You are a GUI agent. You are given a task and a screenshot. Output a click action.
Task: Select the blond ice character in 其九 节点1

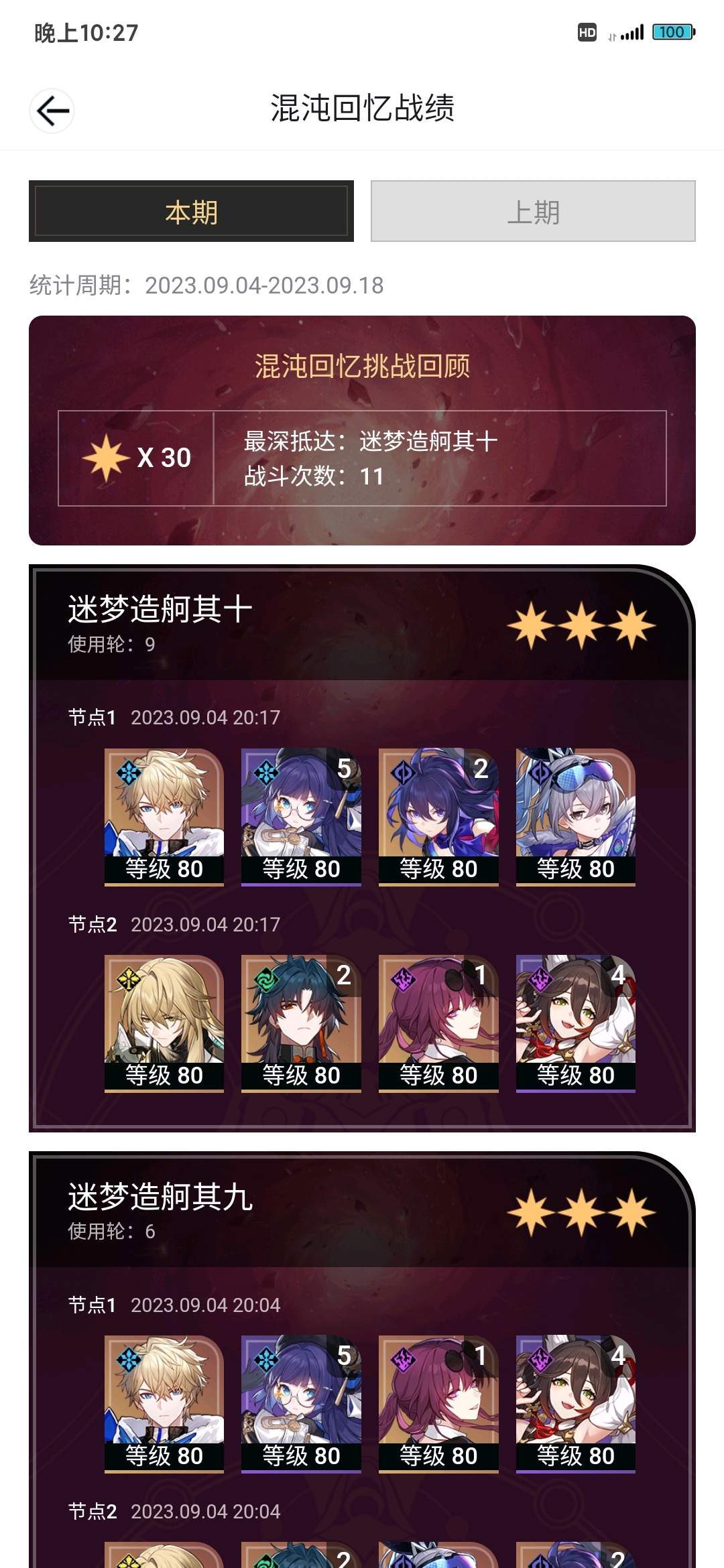click(164, 1404)
